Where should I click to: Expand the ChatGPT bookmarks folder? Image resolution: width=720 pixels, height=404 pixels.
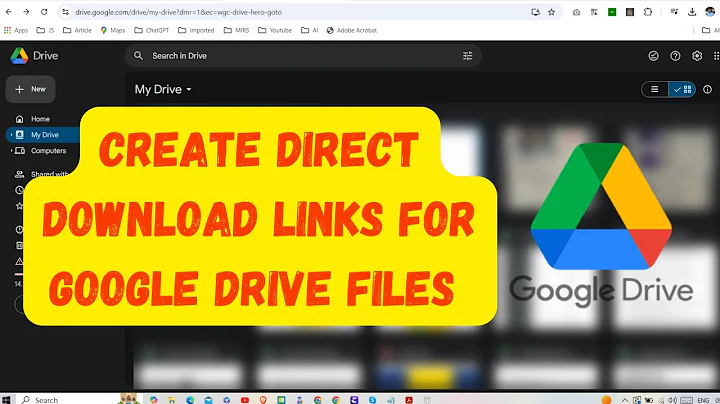pos(152,30)
